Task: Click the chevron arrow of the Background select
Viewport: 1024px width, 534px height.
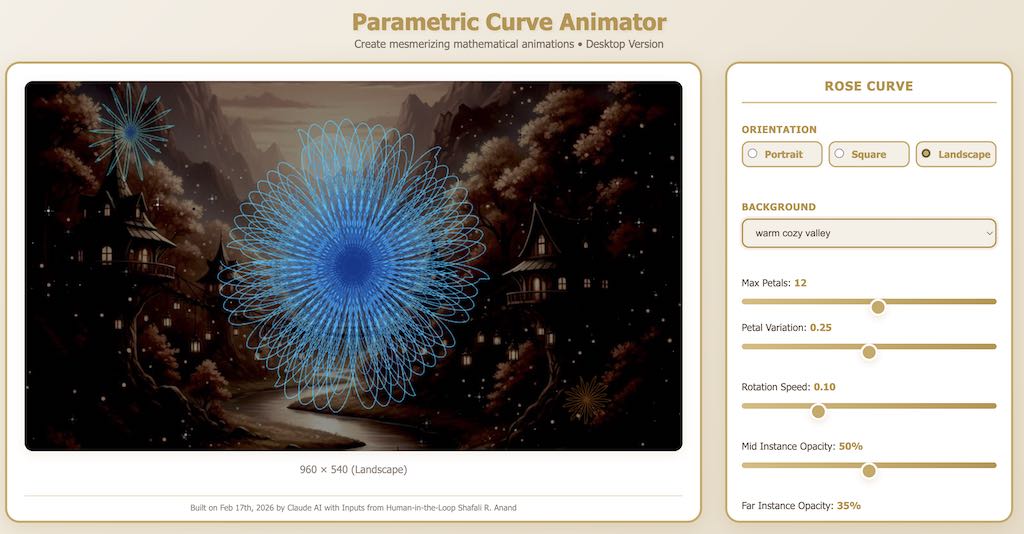Action: click(x=989, y=233)
